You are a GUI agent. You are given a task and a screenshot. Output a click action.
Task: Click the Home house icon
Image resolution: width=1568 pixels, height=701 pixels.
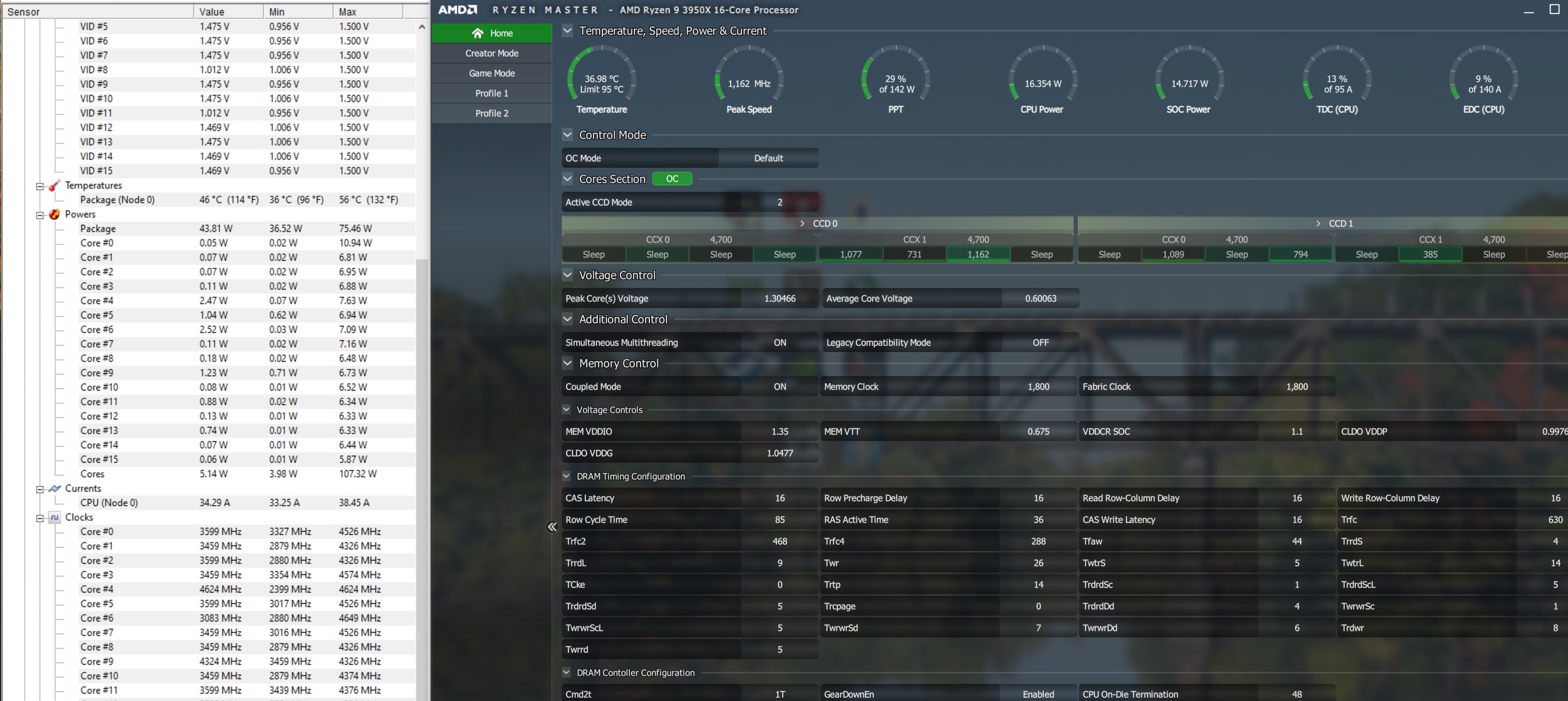477,33
